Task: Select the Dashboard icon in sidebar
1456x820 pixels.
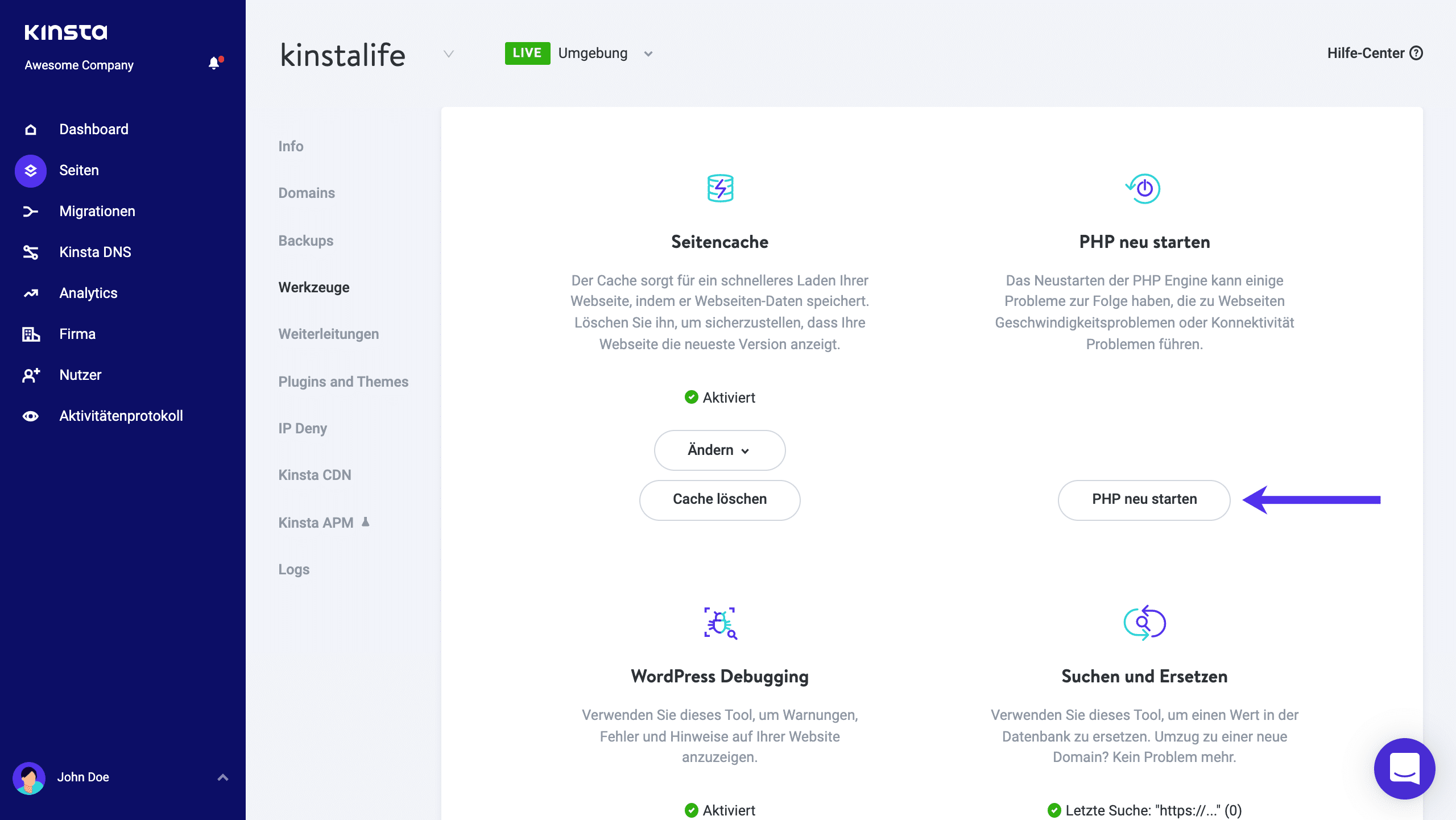Action: [x=30, y=129]
